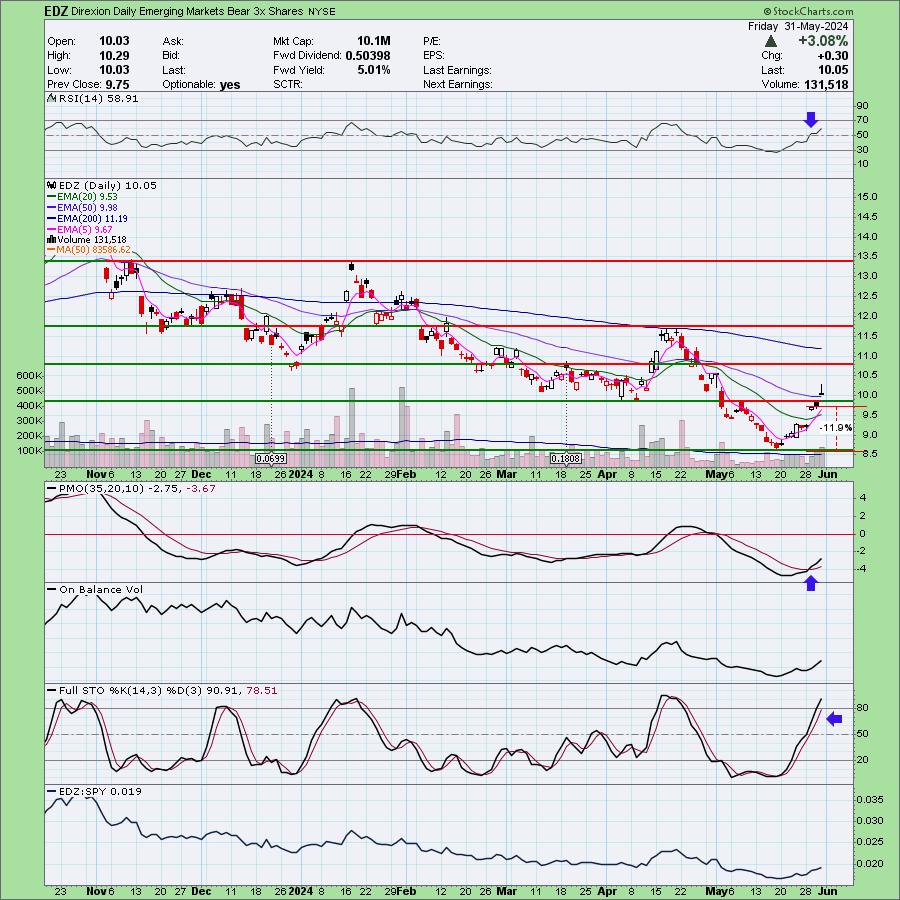Click the Next Earnings label
This screenshot has height=900, width=900.
click(458, 84)
